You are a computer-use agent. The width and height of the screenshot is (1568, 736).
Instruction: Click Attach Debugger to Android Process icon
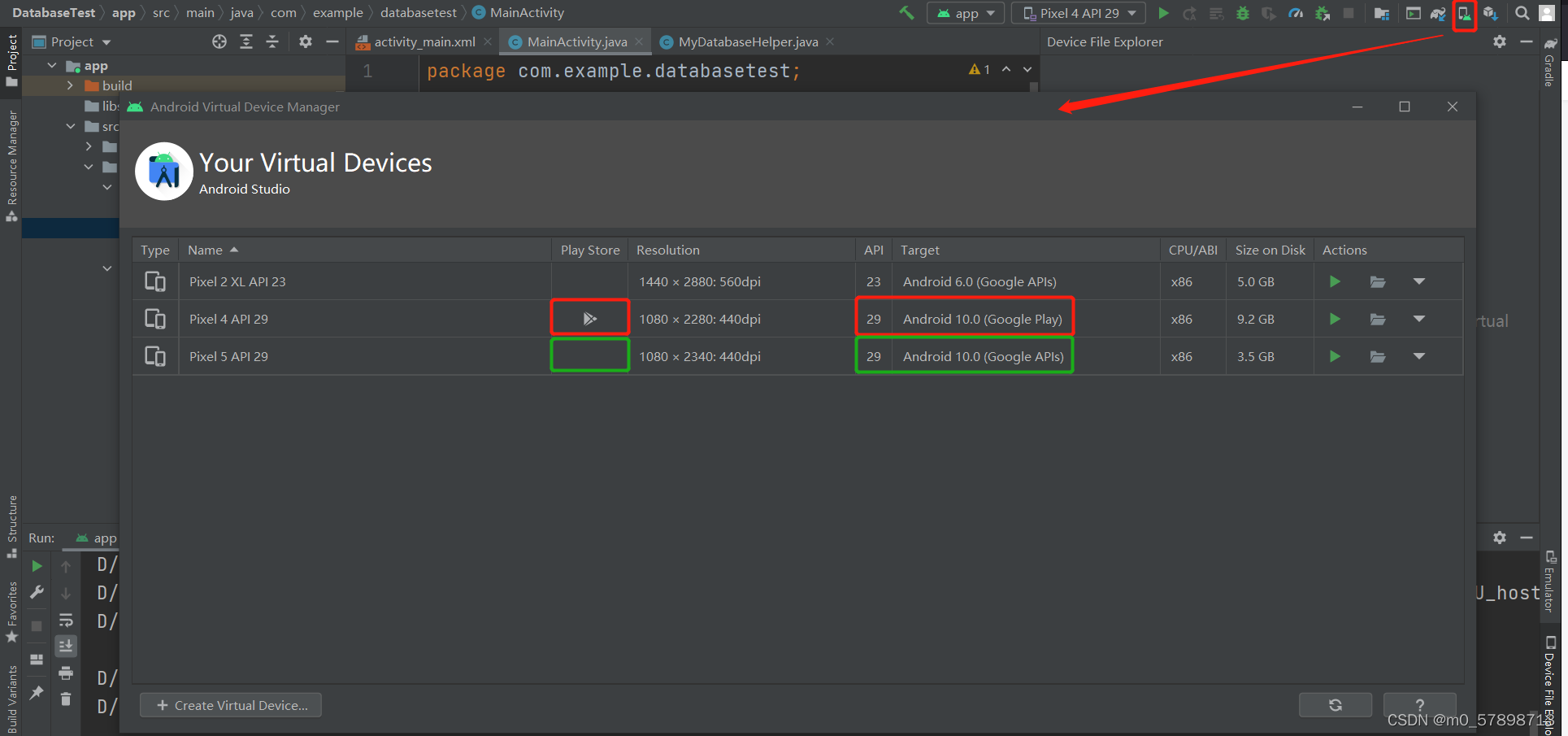(1323, 13)
